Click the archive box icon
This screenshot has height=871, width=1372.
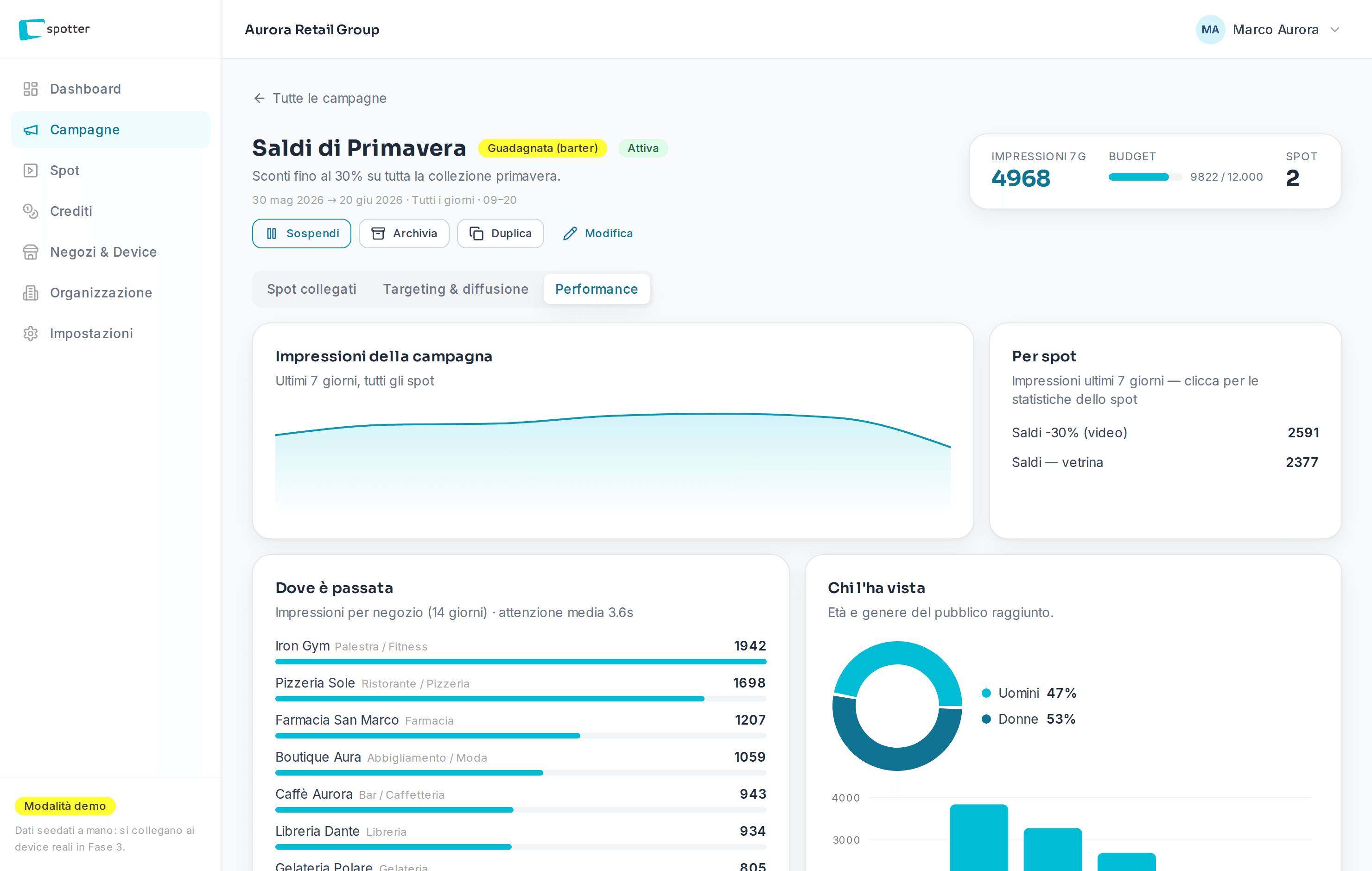pyautogui.click(x=378, y=234)
